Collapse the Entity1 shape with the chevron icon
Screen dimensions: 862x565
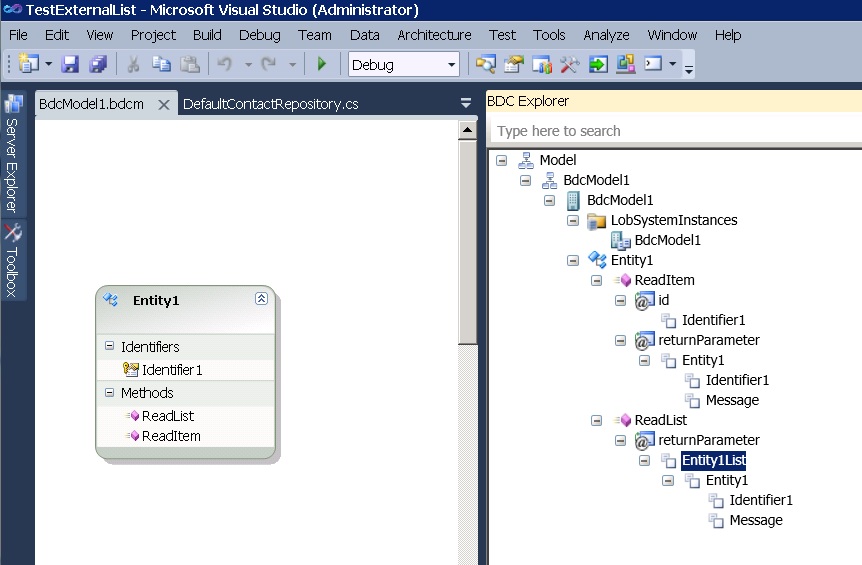(x=262, y=298)
